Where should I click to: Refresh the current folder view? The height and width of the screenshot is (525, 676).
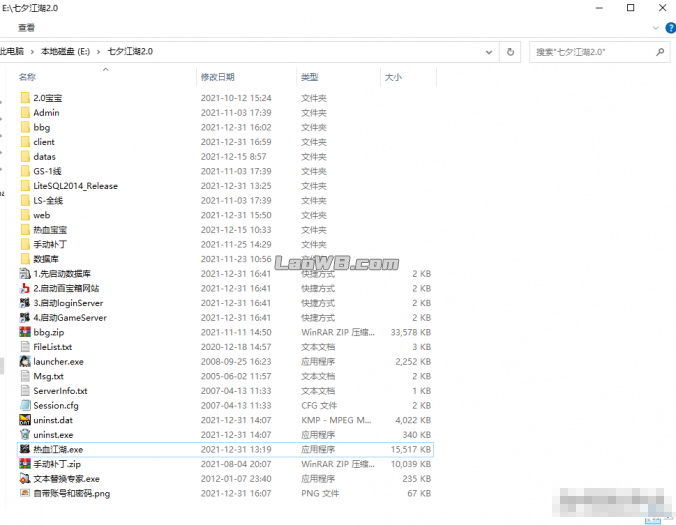click(x=510, y=52)
